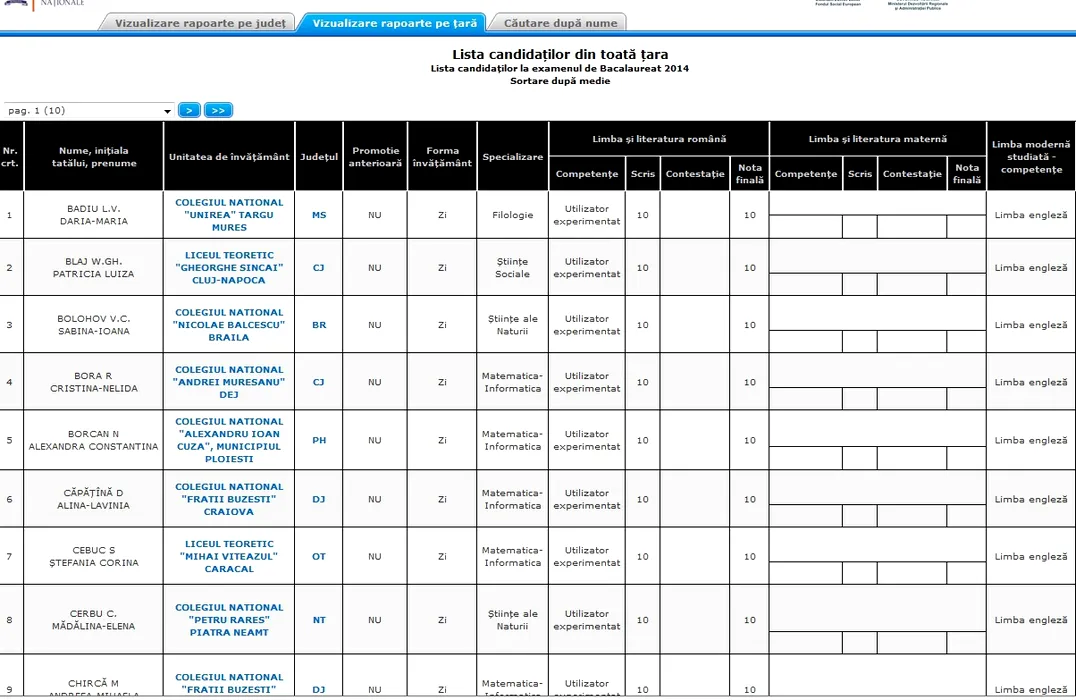Viewport: 1076px width, 700px height.
Task: Open Colegiul National "Unirea" Targu Mures link
Action: pyautogui.click(x=229, y=215)
